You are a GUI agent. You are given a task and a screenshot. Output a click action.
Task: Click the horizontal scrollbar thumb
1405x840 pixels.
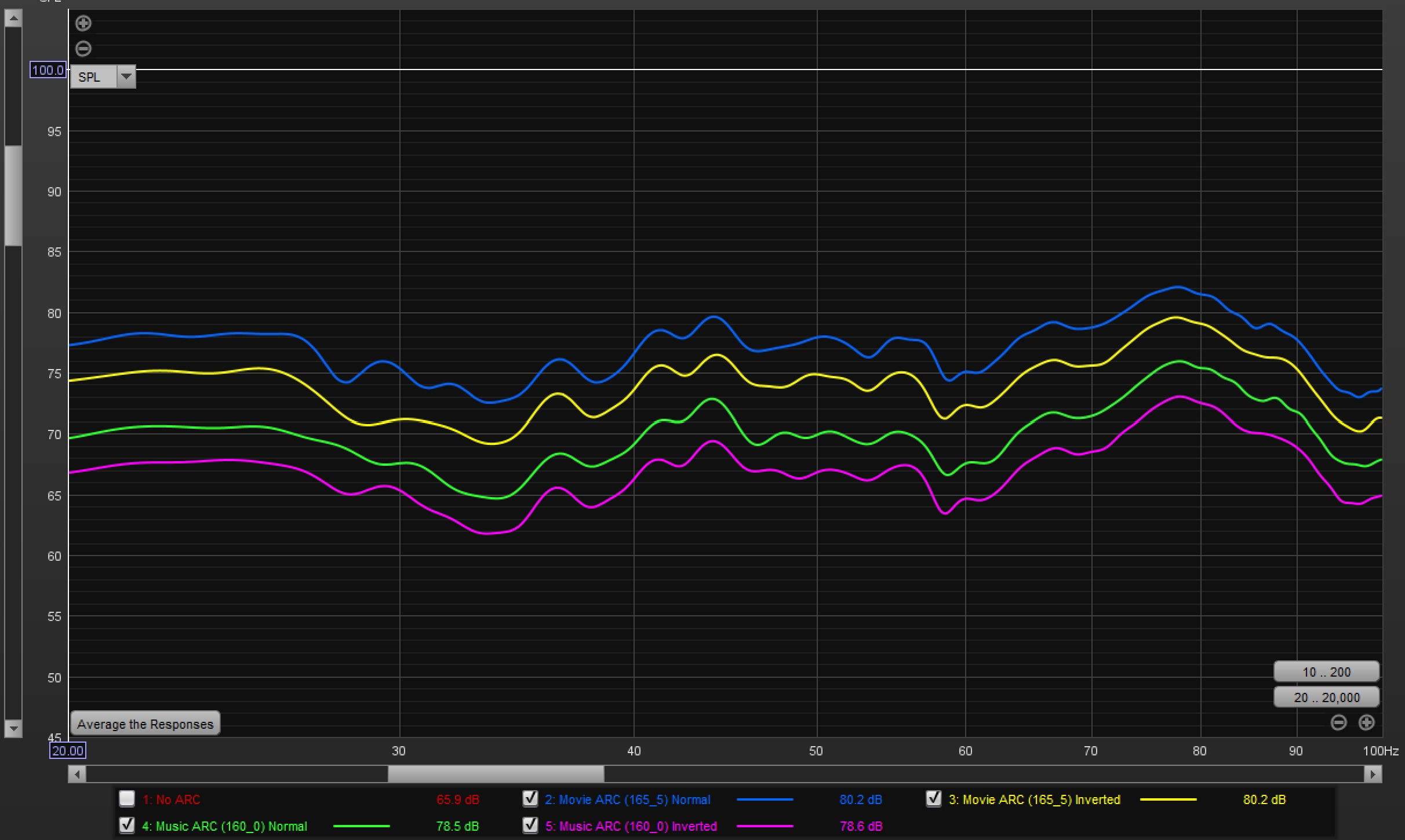496,774
